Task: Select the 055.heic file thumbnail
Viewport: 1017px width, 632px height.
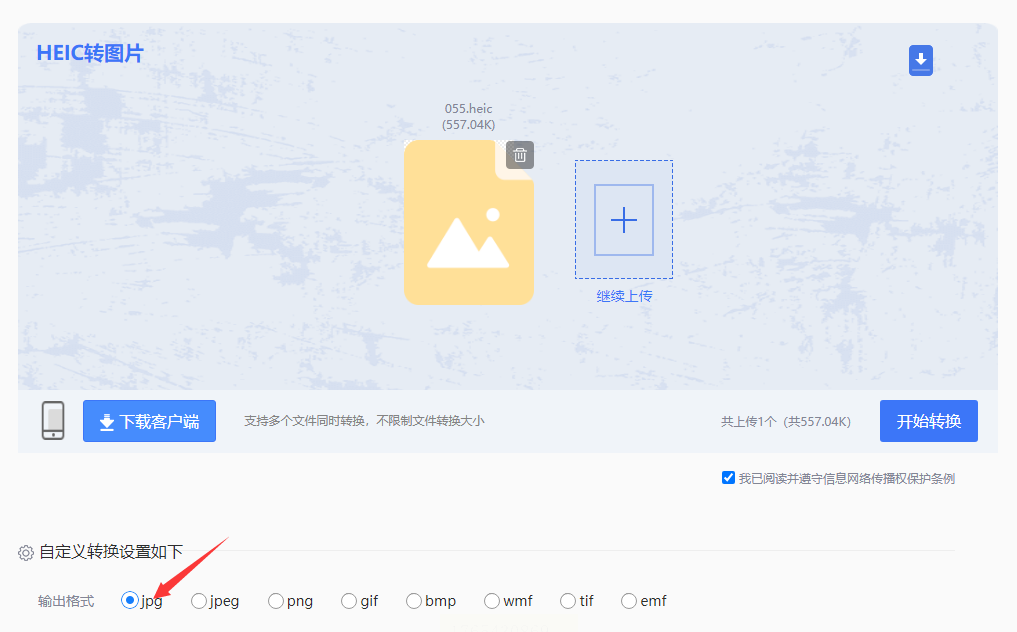Action: (x=469, y=223)
